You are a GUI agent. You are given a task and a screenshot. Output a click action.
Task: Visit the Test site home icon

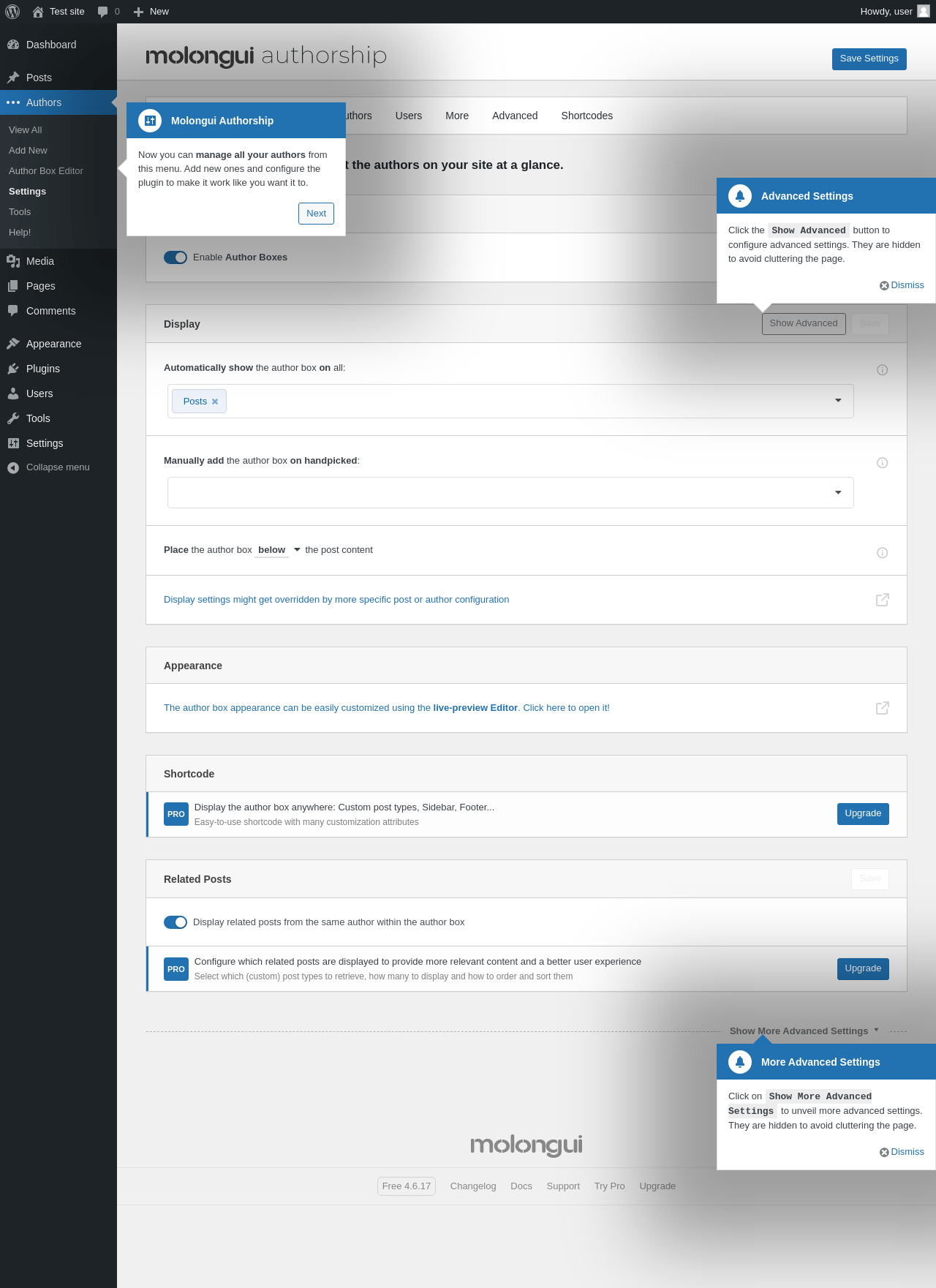[x=38, y=12]
